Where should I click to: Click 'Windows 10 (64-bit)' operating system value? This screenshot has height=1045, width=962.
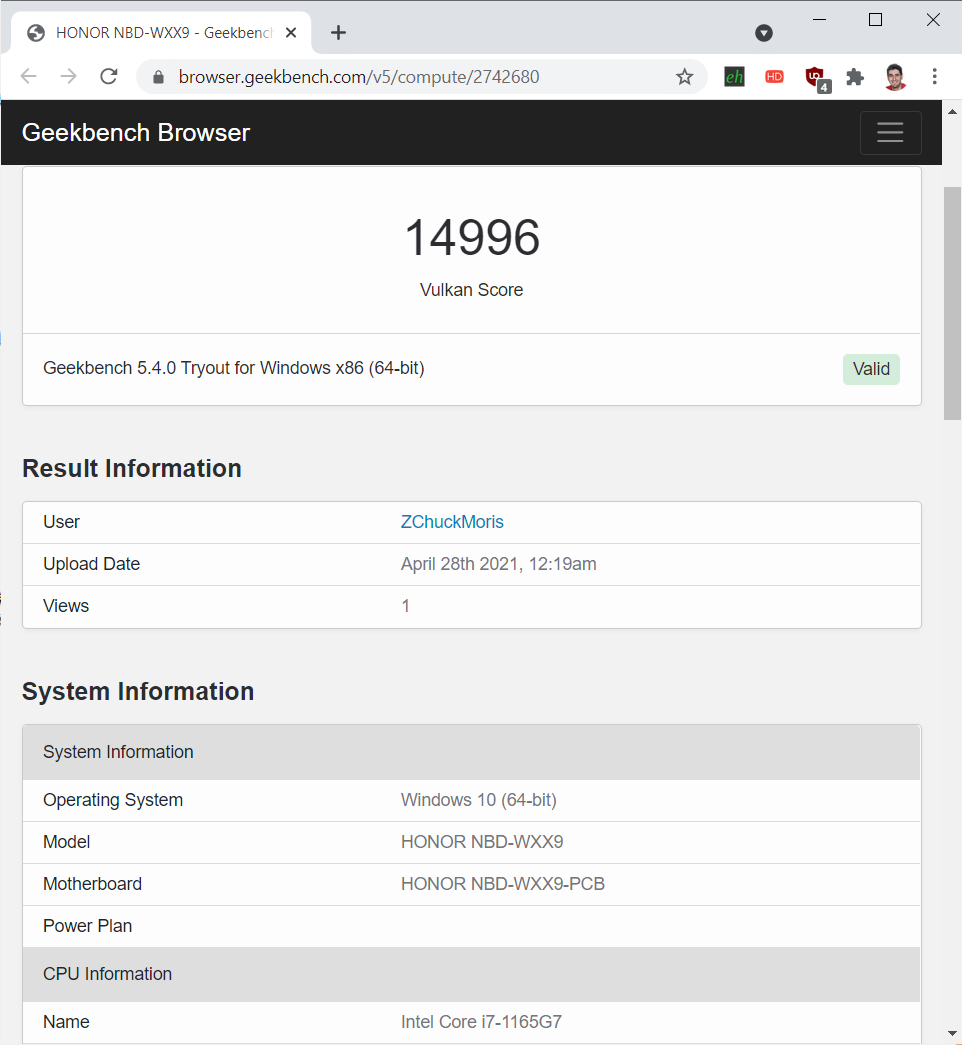click(479, 800)
